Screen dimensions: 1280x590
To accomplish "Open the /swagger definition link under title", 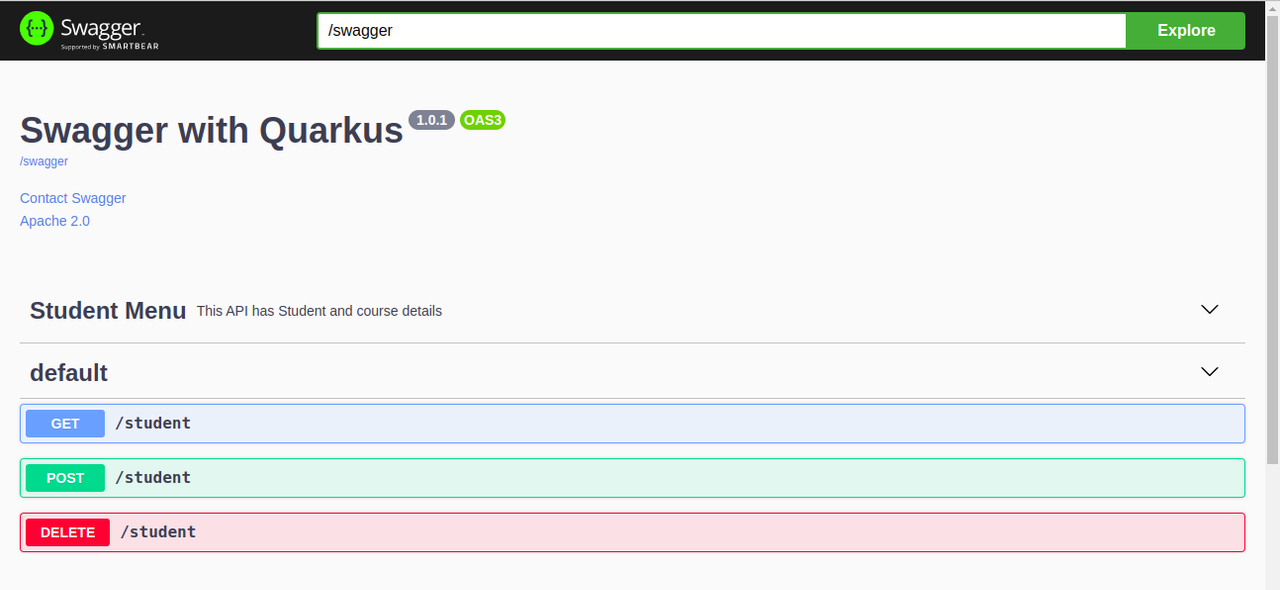I will tap(44, 161).
